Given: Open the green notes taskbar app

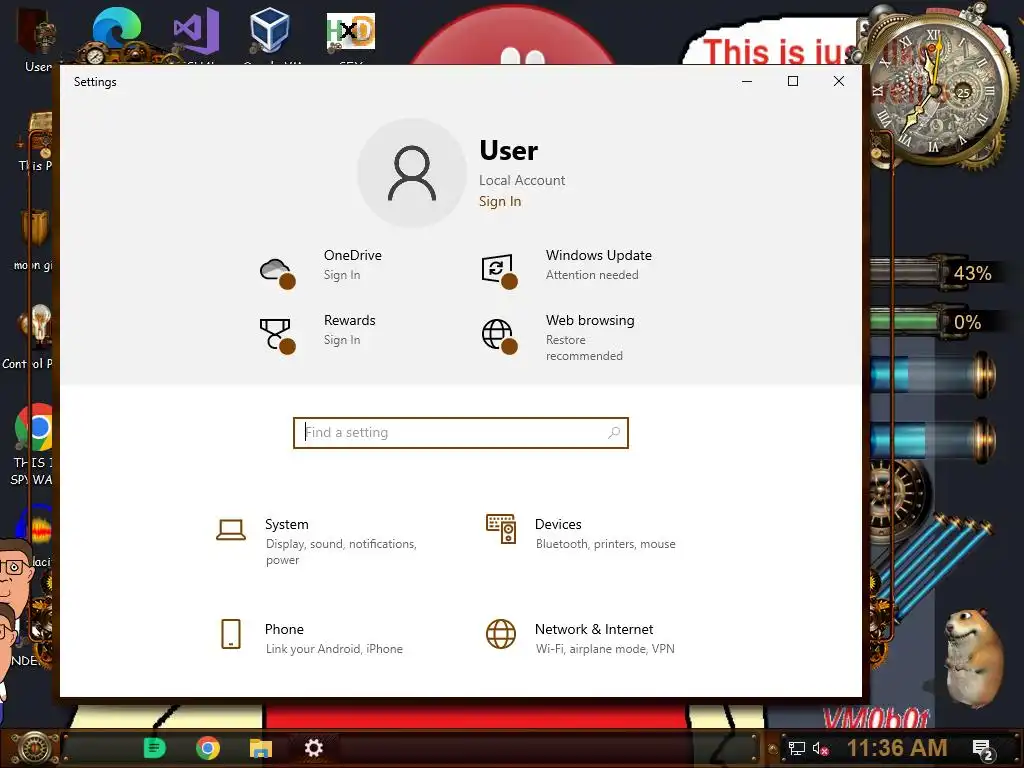Looking at the screenshot, I should point(155,748).
